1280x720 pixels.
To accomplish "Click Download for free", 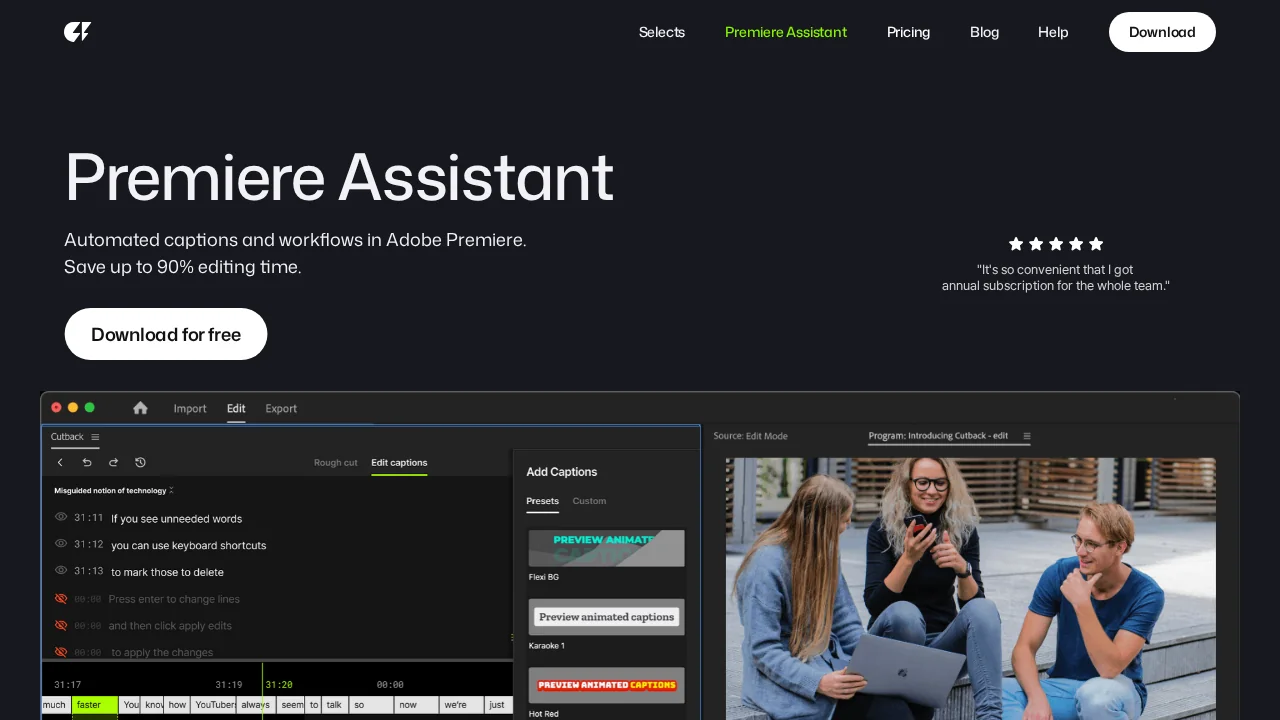I will (x=165, y=334).
